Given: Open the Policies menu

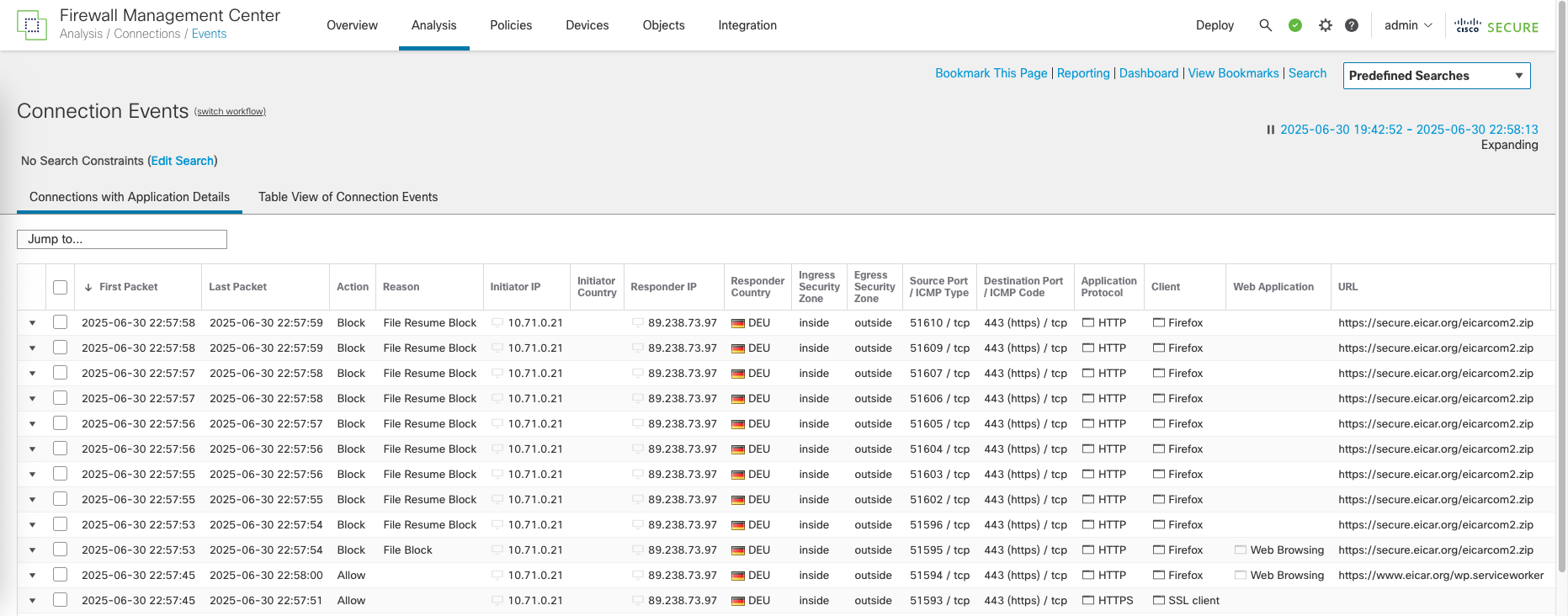Looking at the screenshot, I should coord(511,25).
